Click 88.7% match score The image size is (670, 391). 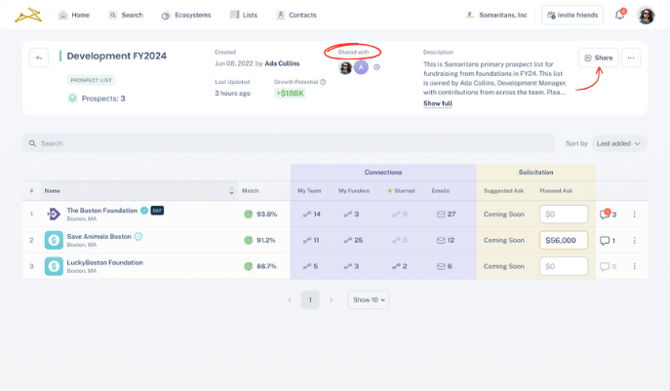(x=260, y=266)
